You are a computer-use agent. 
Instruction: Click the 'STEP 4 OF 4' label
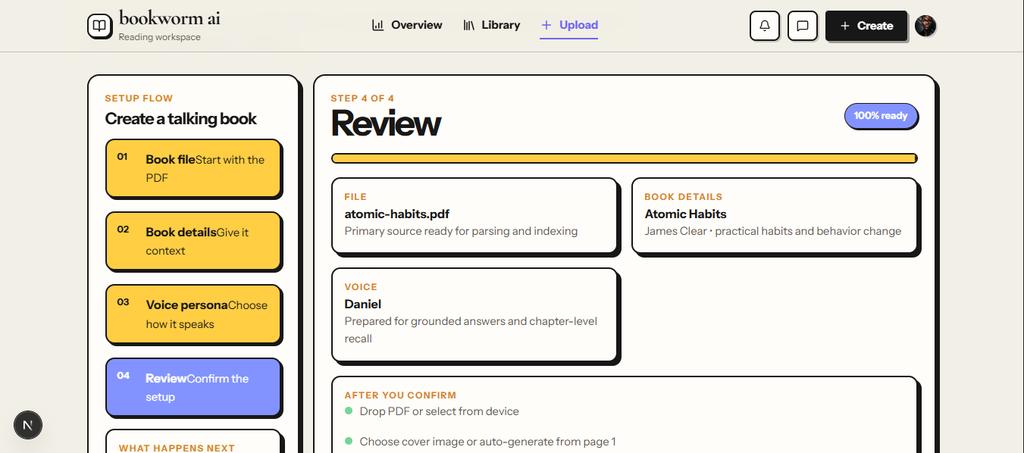(x=362, y=99)
